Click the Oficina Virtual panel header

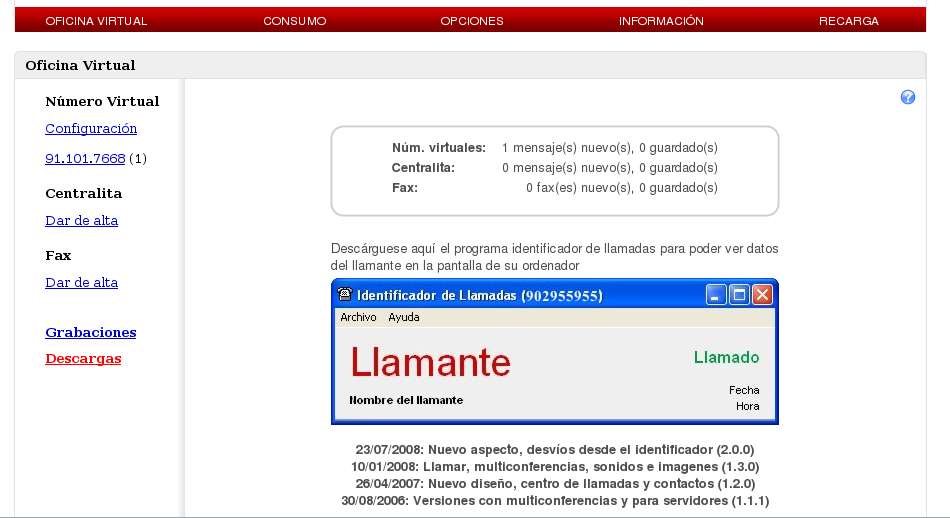[x=80, y=66]
